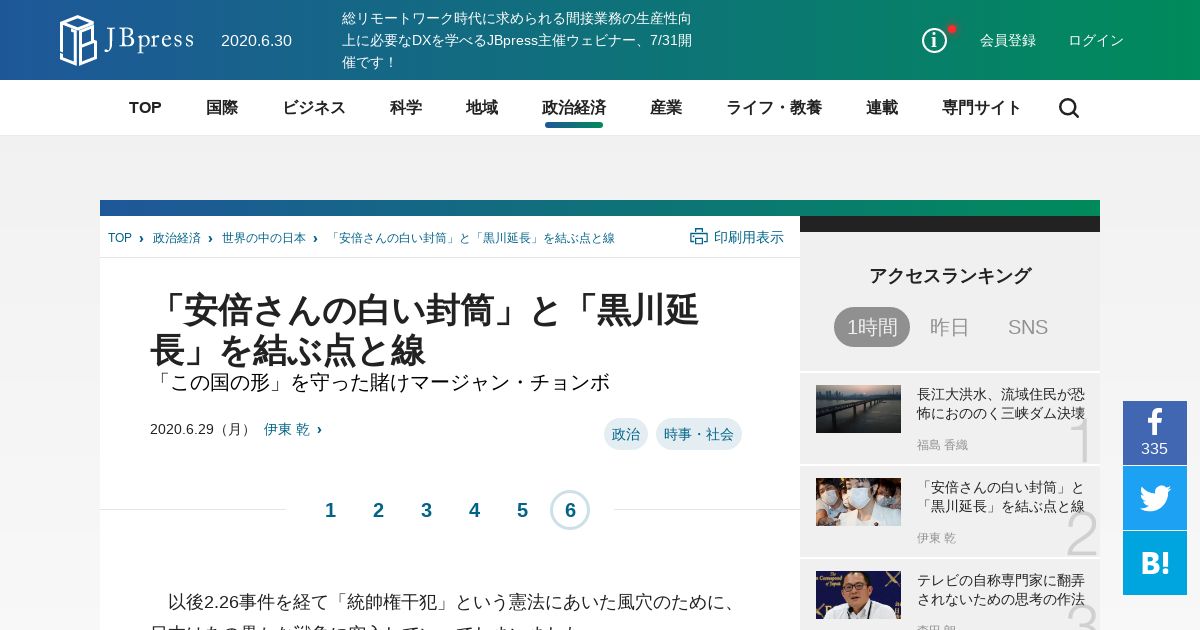Click the ログイン link

point(1096,40)
